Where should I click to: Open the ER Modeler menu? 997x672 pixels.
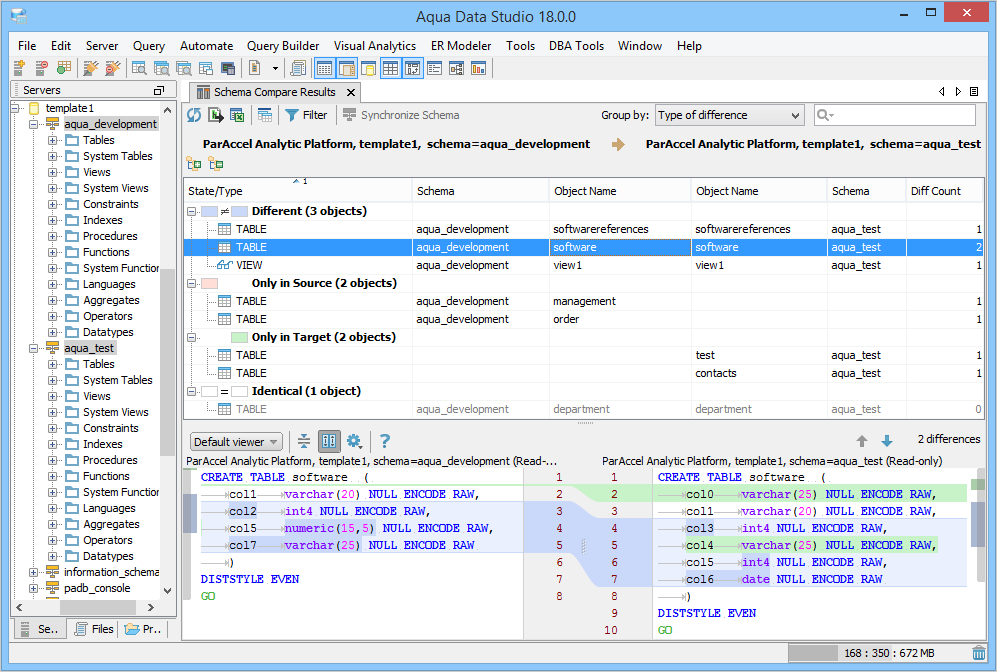tap(461, 46)
